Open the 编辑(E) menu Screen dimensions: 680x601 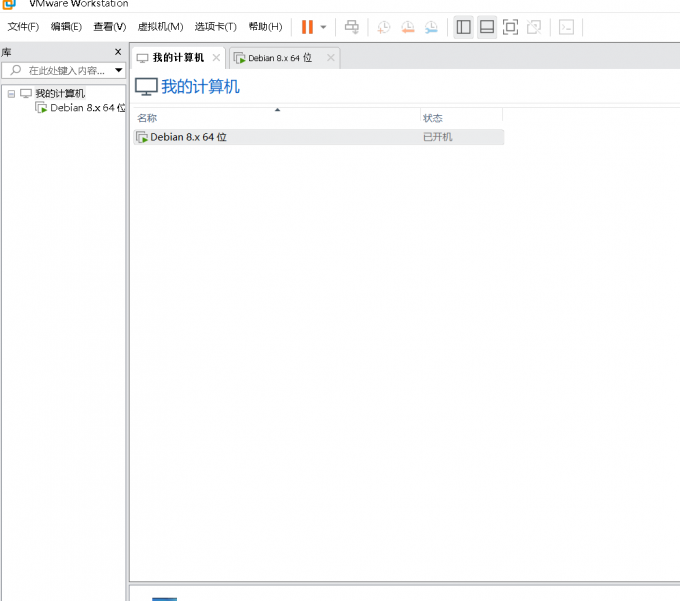coord(66,27)
